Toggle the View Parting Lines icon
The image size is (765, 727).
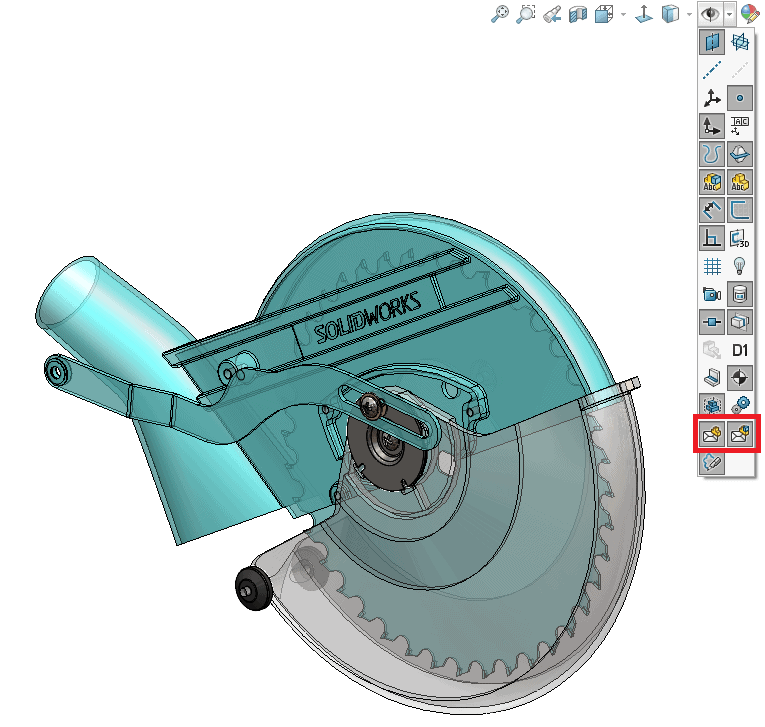(x=740, y=154)
